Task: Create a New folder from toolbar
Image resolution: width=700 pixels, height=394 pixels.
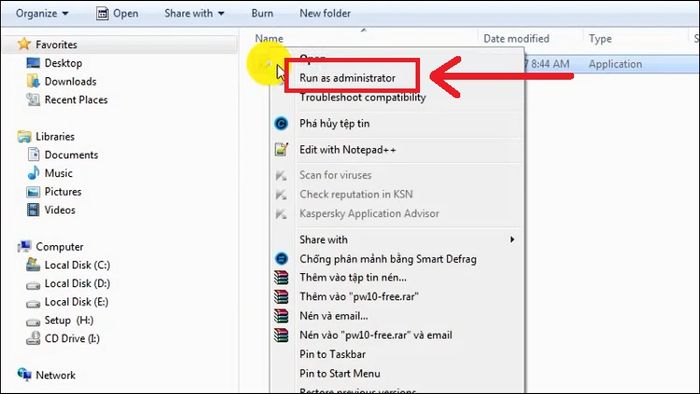Action: (x=325, y=13)
